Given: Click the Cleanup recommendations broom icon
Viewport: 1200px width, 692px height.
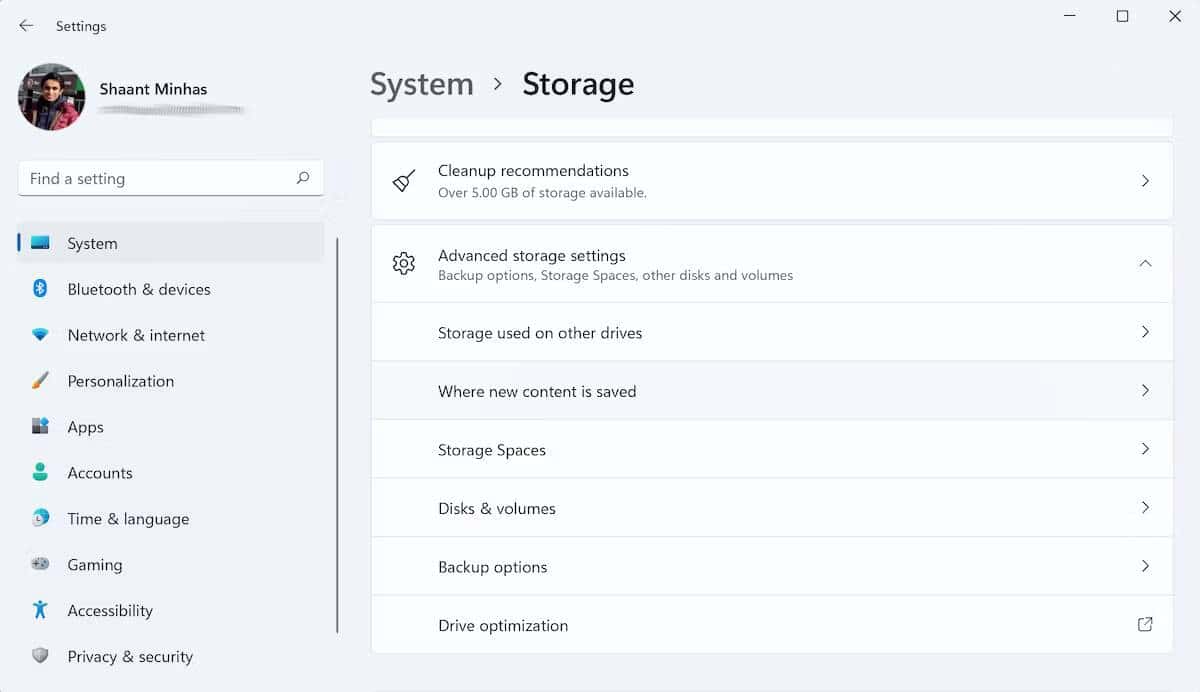Looking at the screenshot, I should coord(403,181).
